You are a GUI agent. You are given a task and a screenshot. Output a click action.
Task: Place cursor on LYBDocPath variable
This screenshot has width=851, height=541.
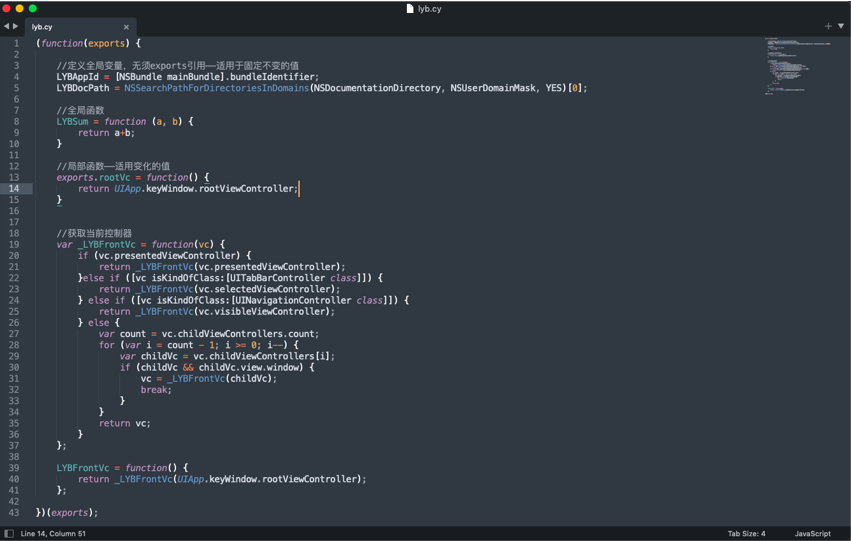pyautogui.click(x=83, y=88)
